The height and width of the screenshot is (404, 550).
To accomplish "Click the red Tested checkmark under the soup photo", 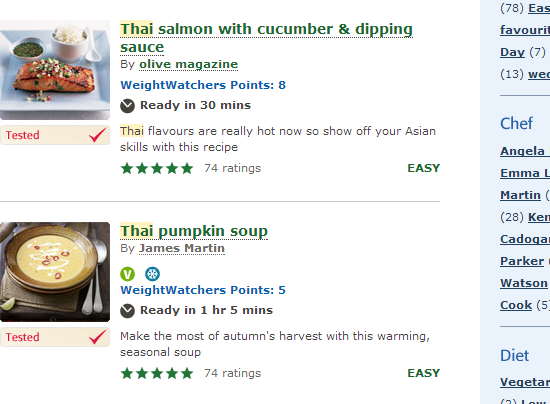I will pos(98,337).
